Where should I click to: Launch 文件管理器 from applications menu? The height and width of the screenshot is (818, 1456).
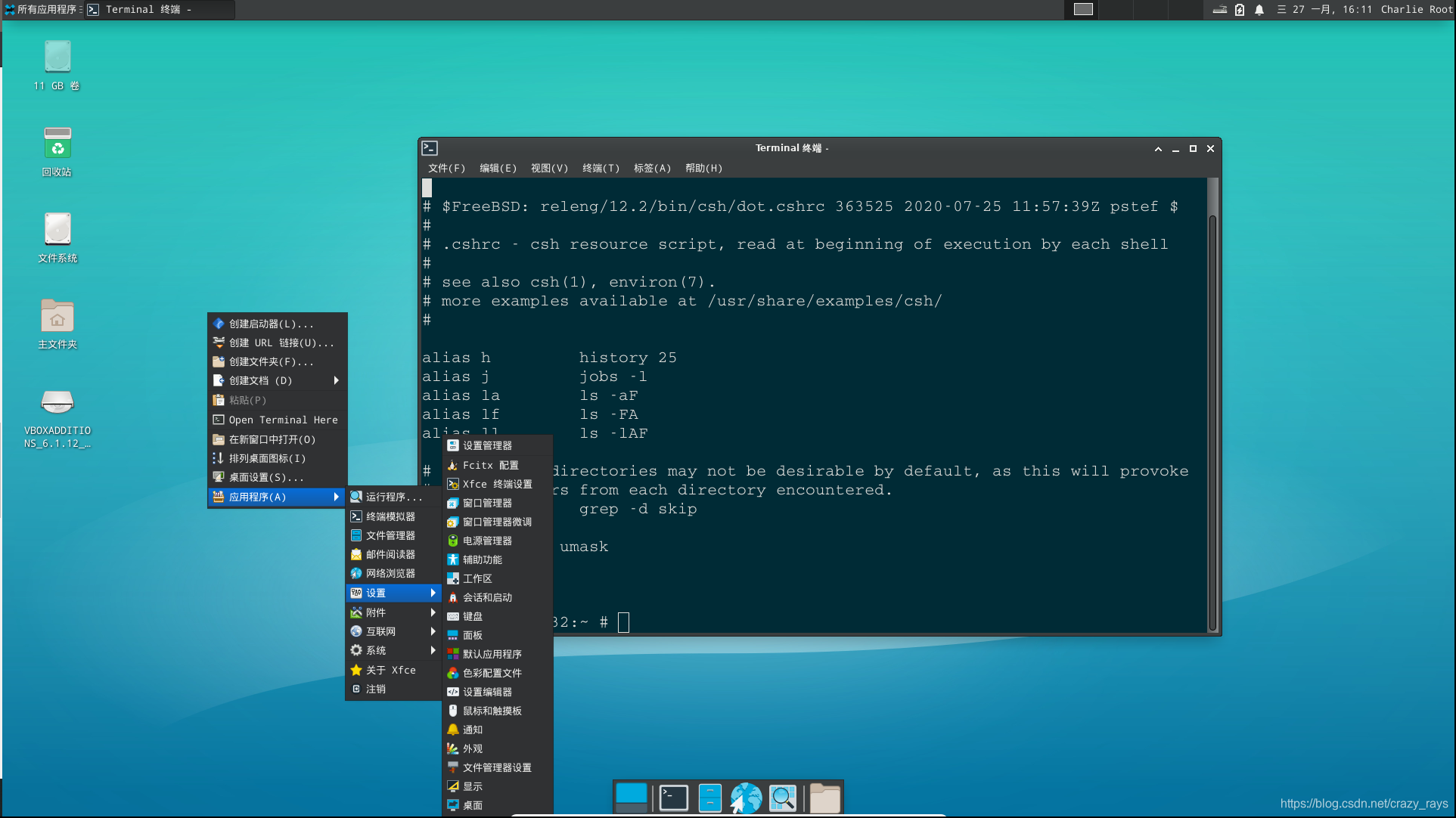(x=394, y=535)
